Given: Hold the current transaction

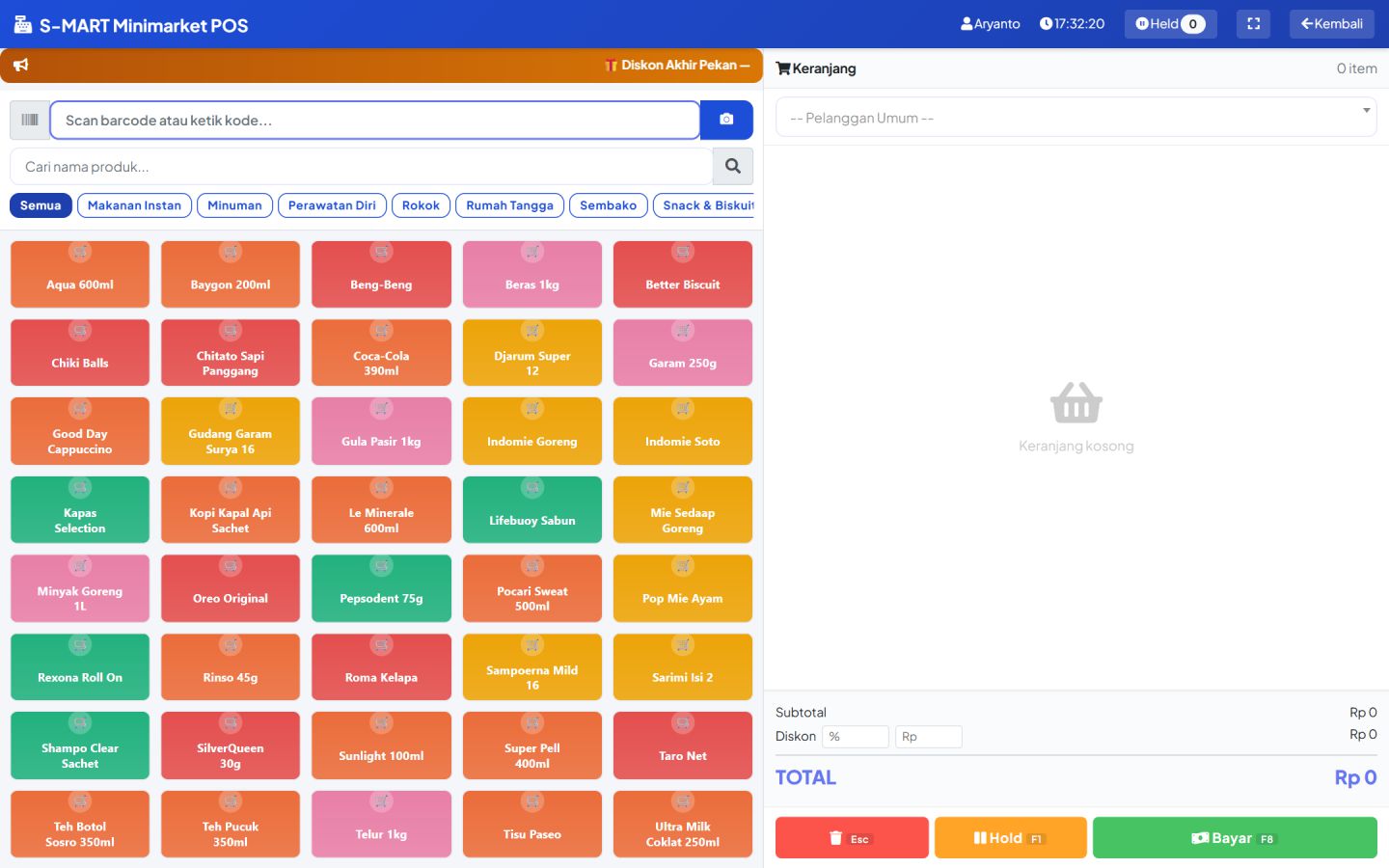Looking at the screenshot, I should (x=1010, y=838).
